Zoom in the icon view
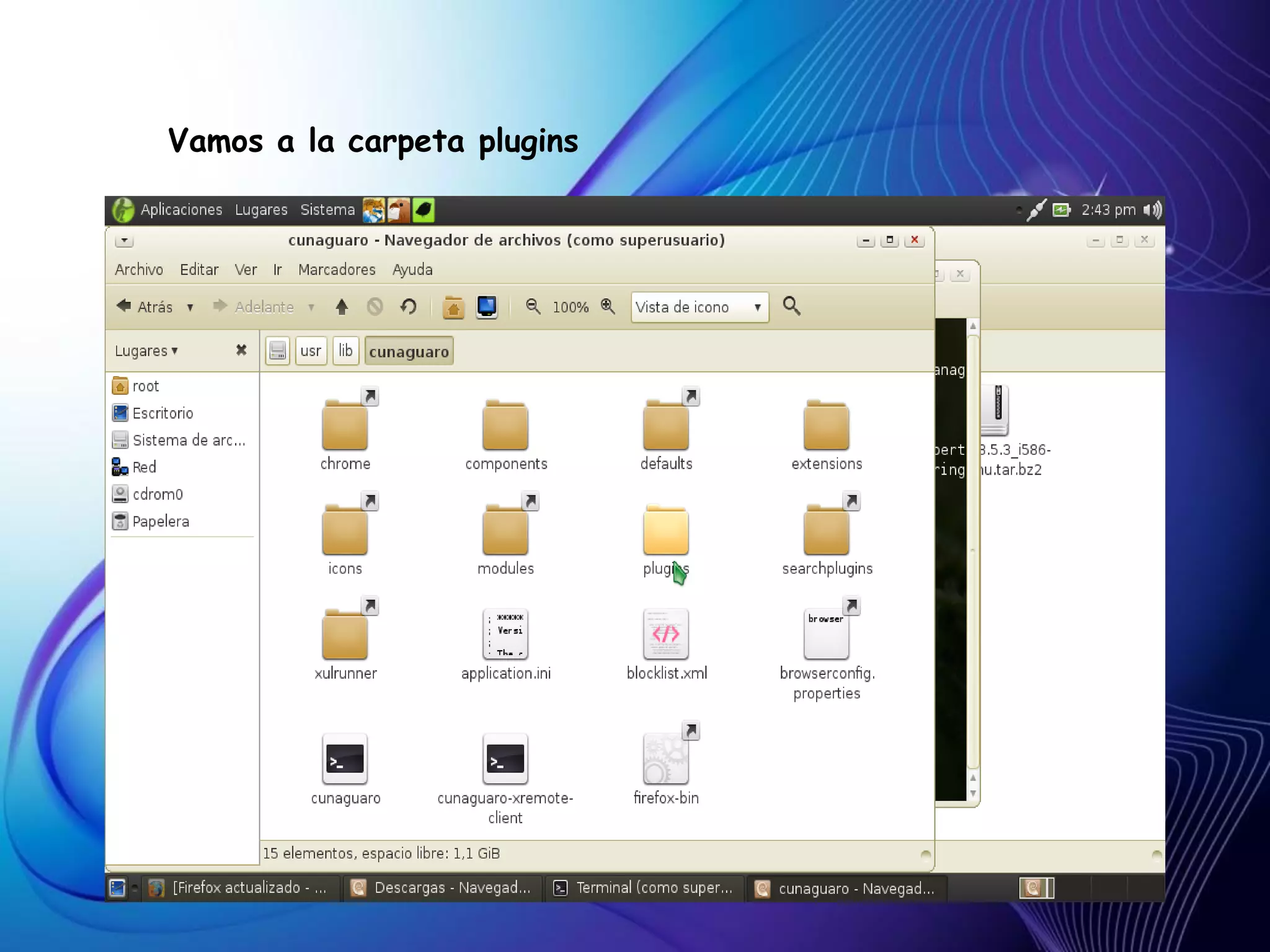Image resolution: width=1270 pixels, height=952 pixels. pos(608,306)
